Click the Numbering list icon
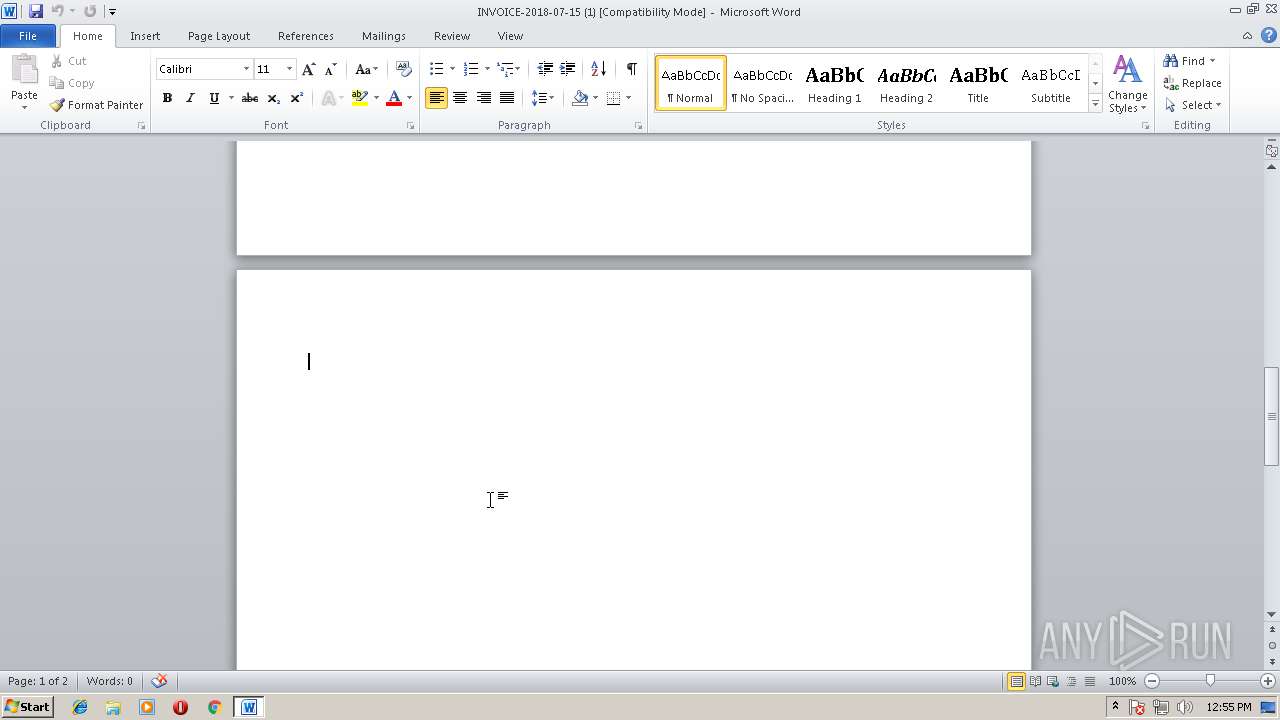 click(471, 69)
